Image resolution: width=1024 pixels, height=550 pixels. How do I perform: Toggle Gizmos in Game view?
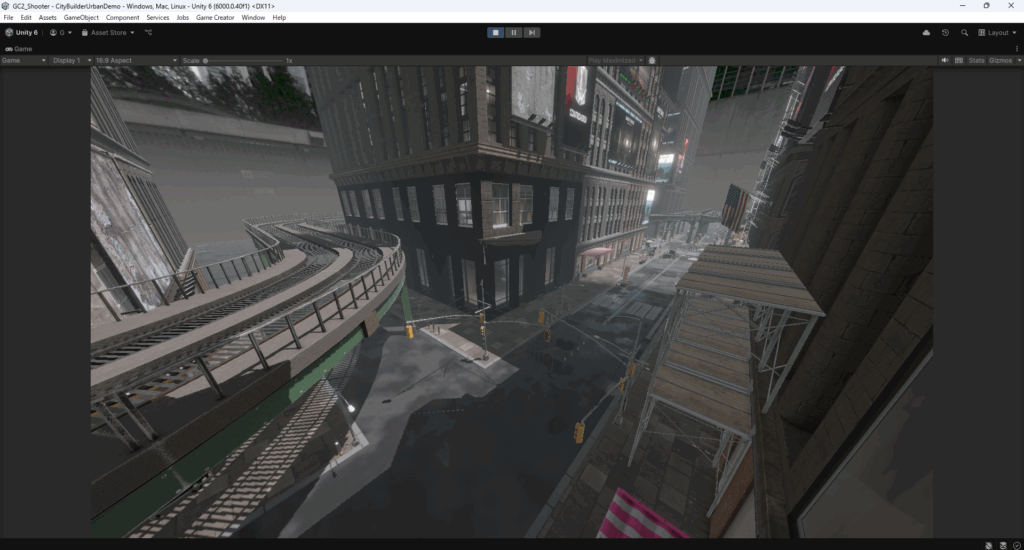(999, 60)
